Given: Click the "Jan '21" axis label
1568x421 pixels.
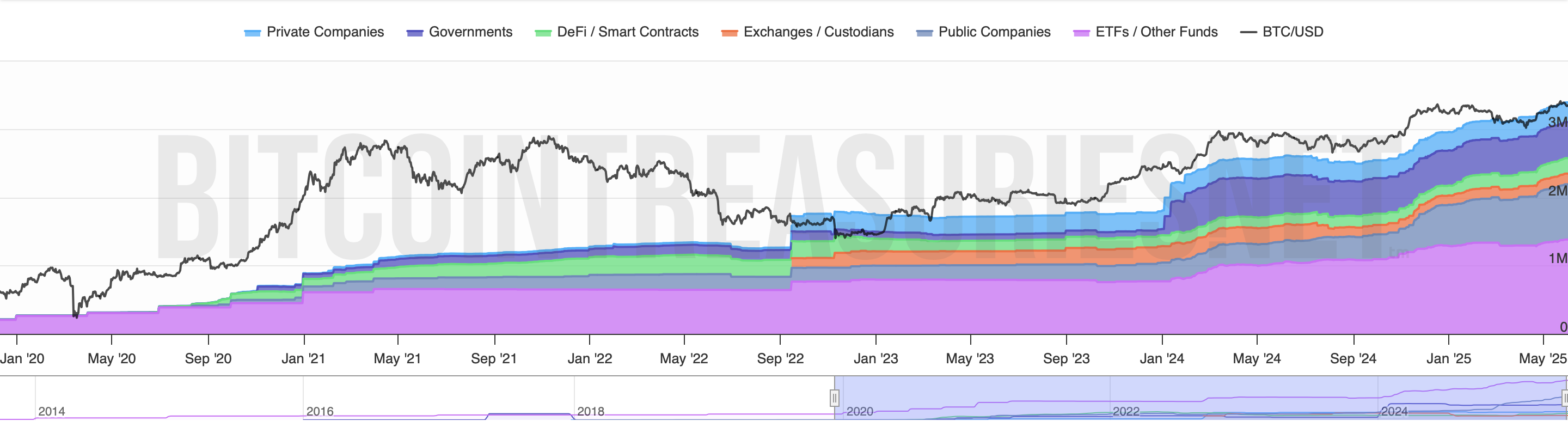Looking at the screenshot, I should tap(303, 358).
